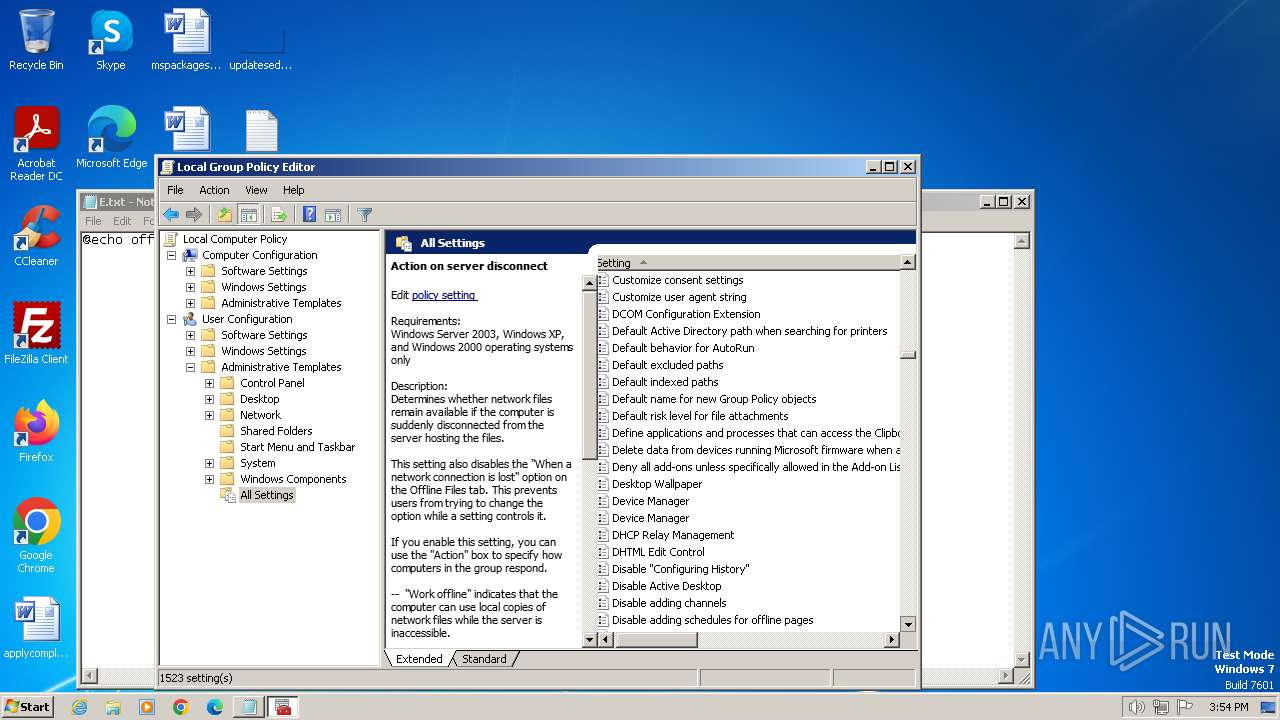Open FileZilla Client desktop icon
The image size is (1280, 720).
pyautogui.click(x=36, y=333)
